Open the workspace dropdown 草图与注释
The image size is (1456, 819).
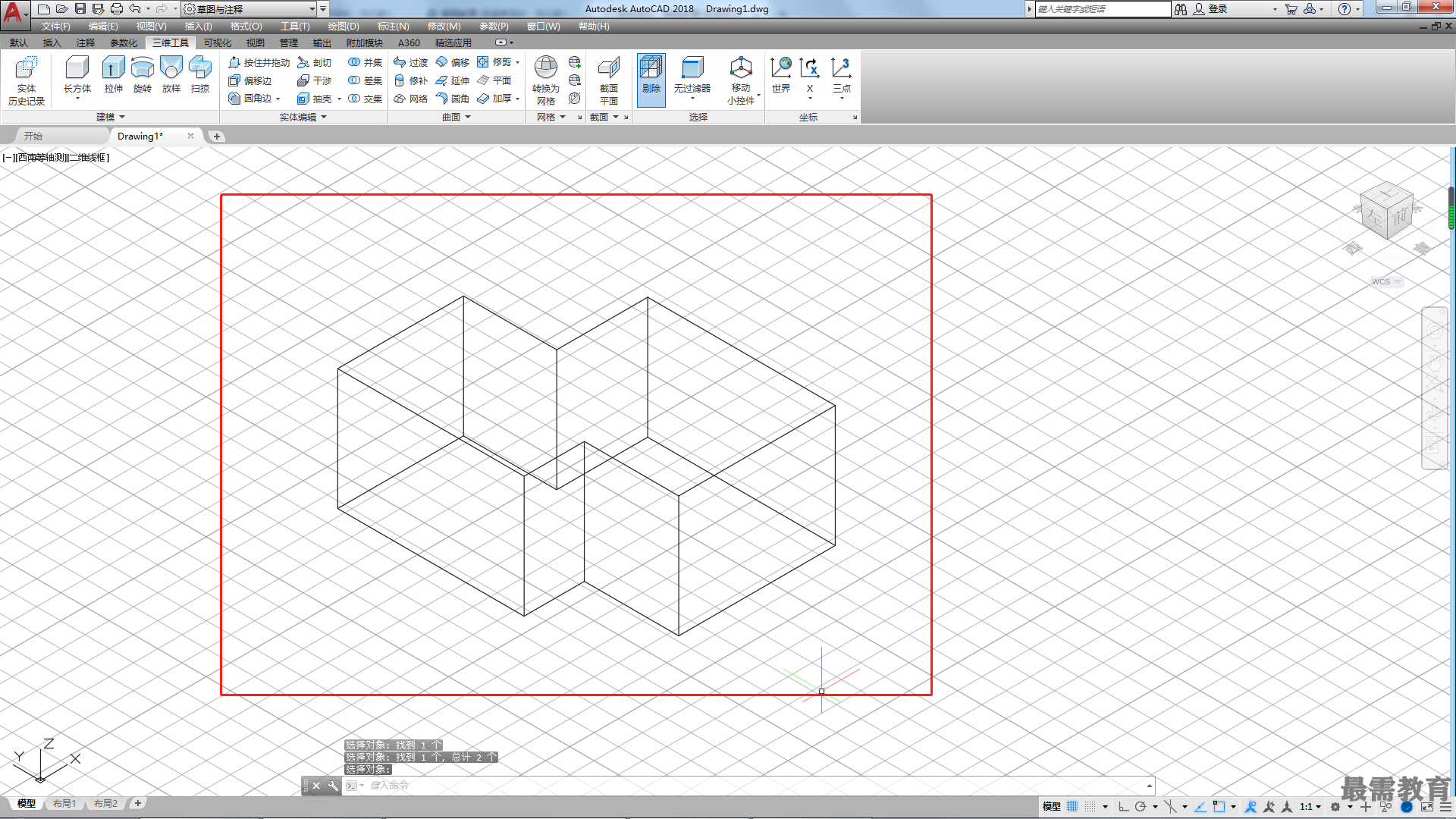pos(249,9)
